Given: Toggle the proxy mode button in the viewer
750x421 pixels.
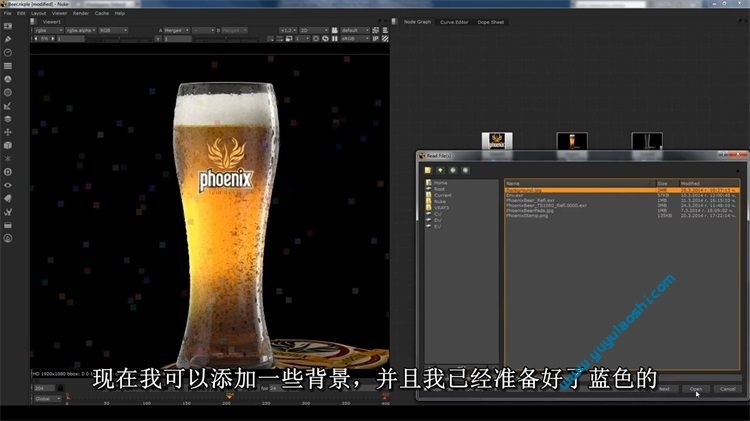Looking at the screenshot, I should 289,39.
